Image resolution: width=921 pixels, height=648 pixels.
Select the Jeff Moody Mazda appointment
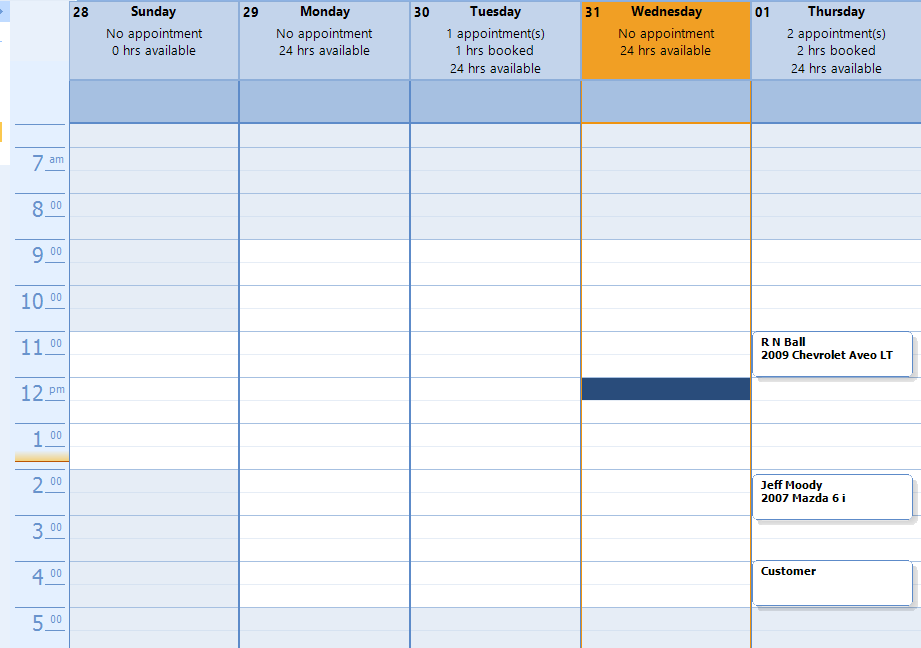tap(832, 497)
